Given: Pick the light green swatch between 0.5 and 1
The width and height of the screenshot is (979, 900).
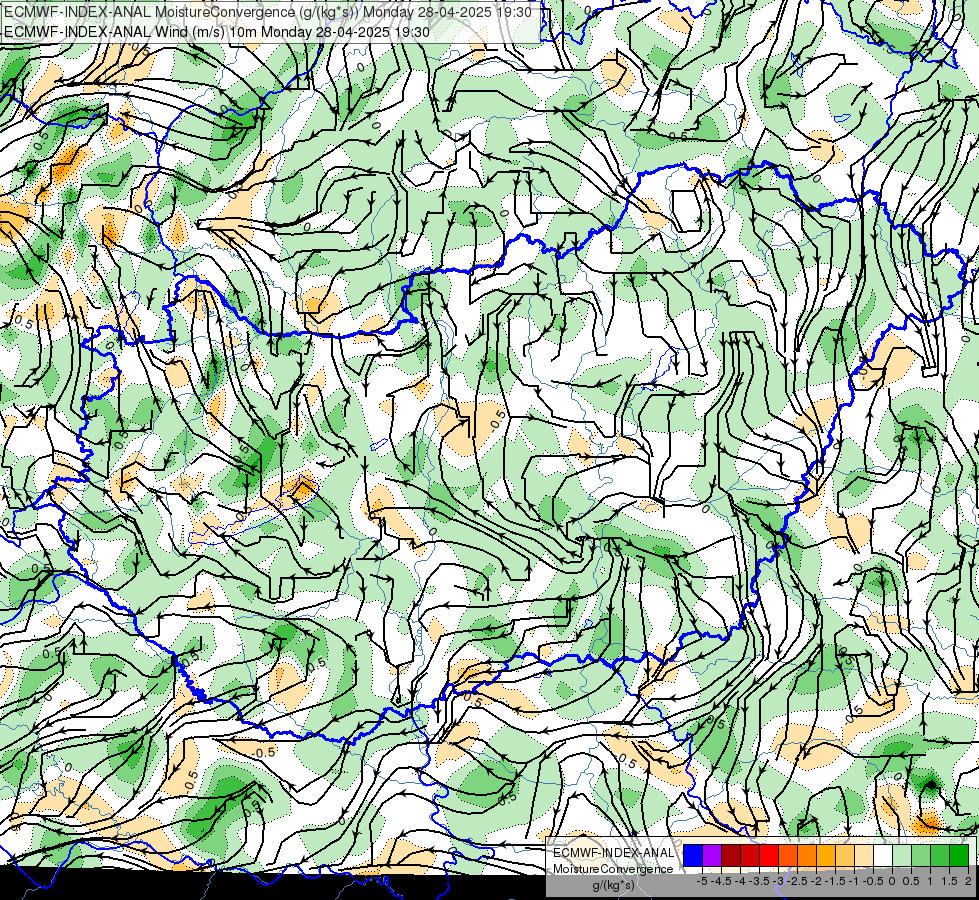Looking at the screenshot, I should [x=921, y=856].
